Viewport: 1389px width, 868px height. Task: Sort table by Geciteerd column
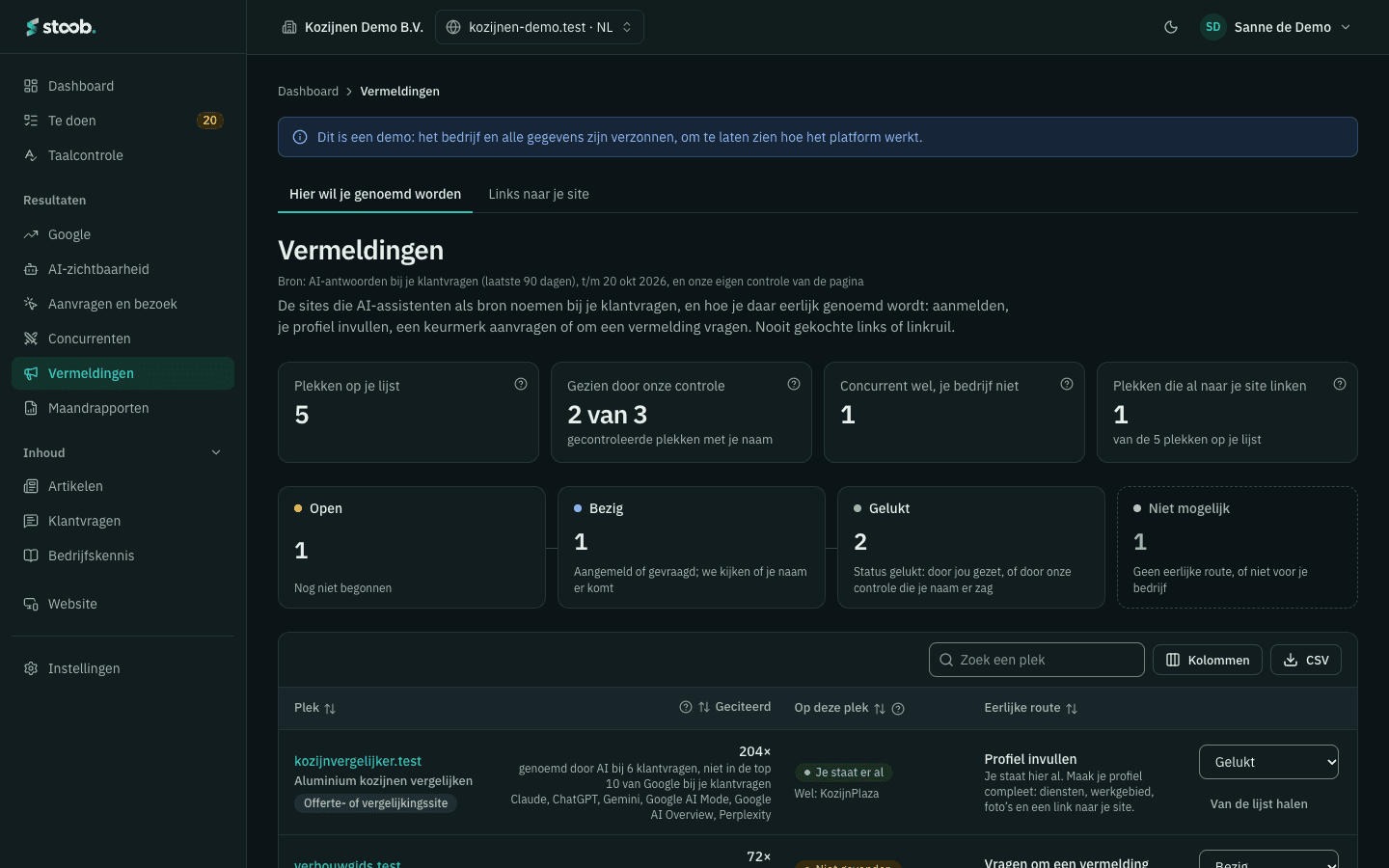coord(734,707)
